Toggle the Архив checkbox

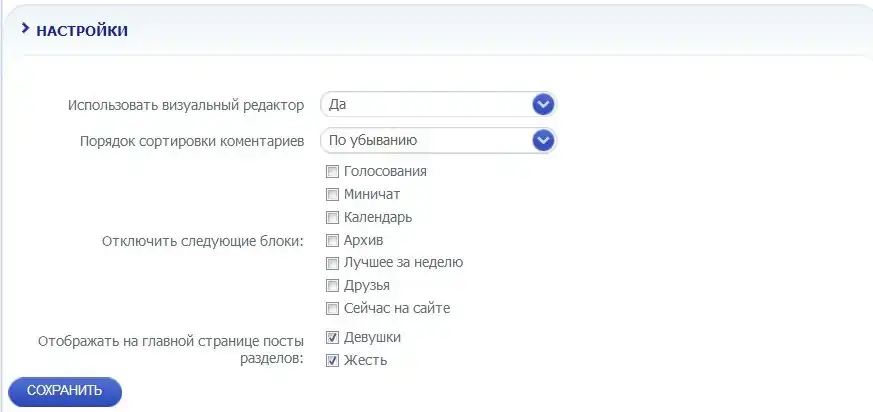click(333, 240)
